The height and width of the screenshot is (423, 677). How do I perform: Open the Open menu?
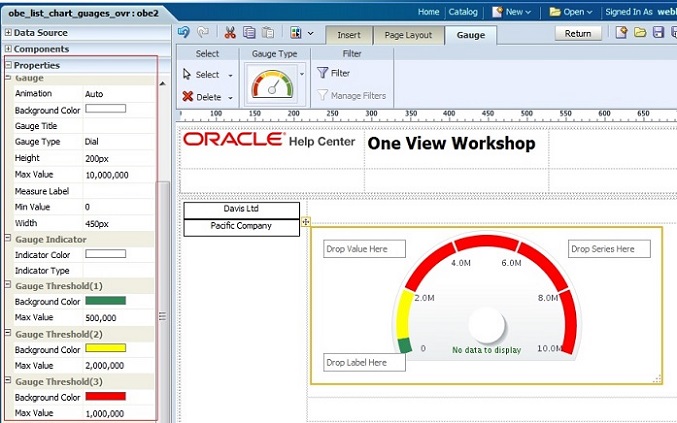[571, 12]
